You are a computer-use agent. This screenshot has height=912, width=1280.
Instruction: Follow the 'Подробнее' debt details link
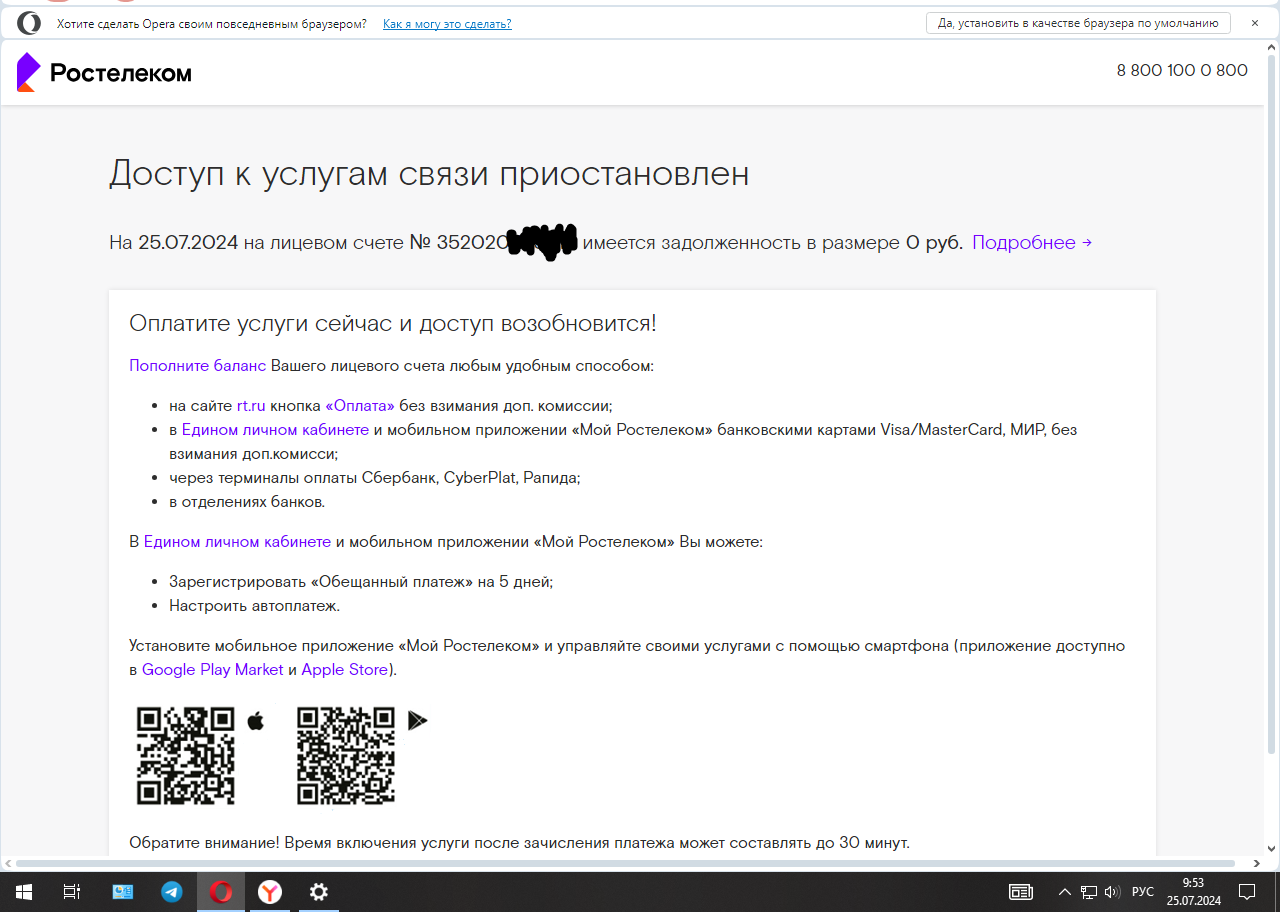[1031, 242]
